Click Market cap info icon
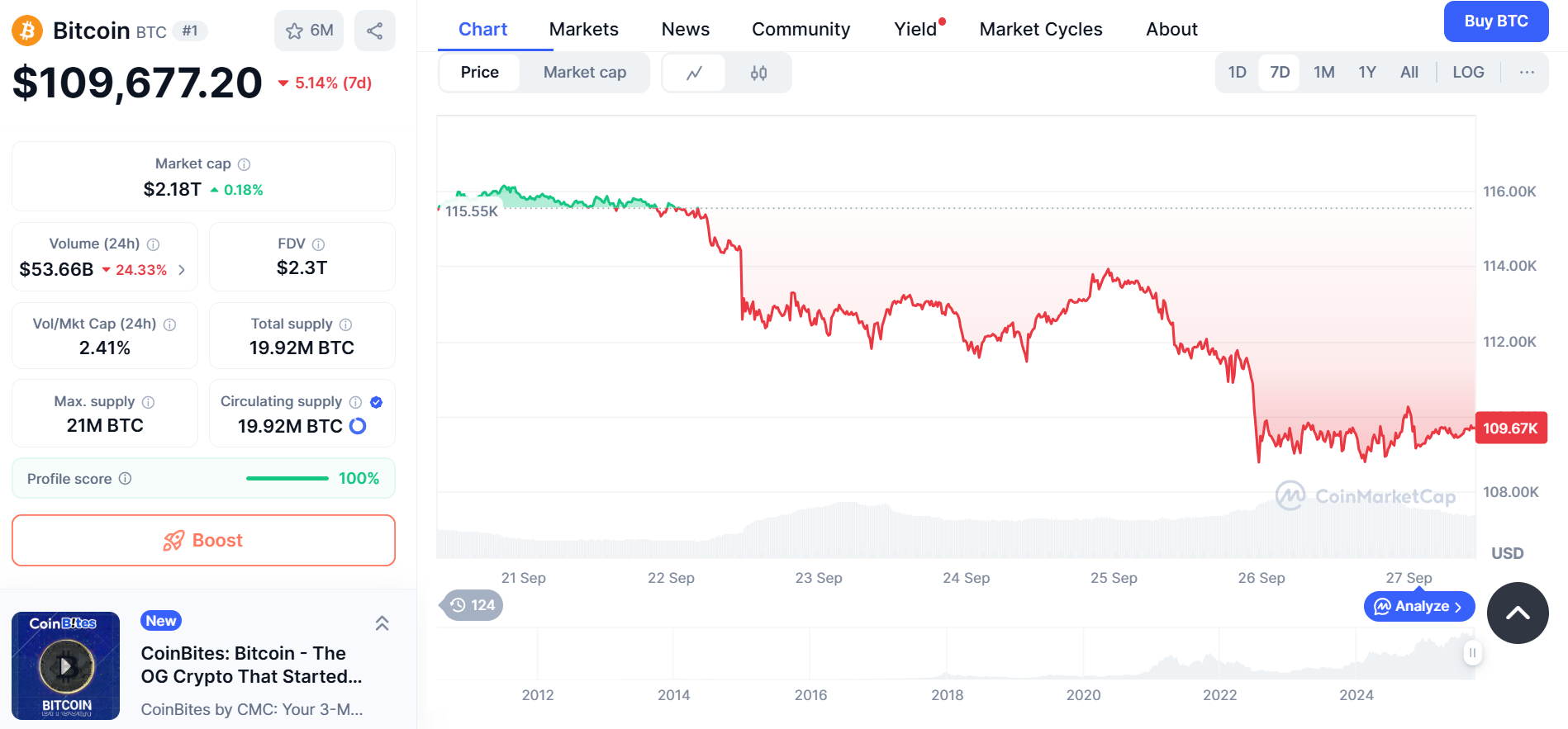 [x=244, y=164]
